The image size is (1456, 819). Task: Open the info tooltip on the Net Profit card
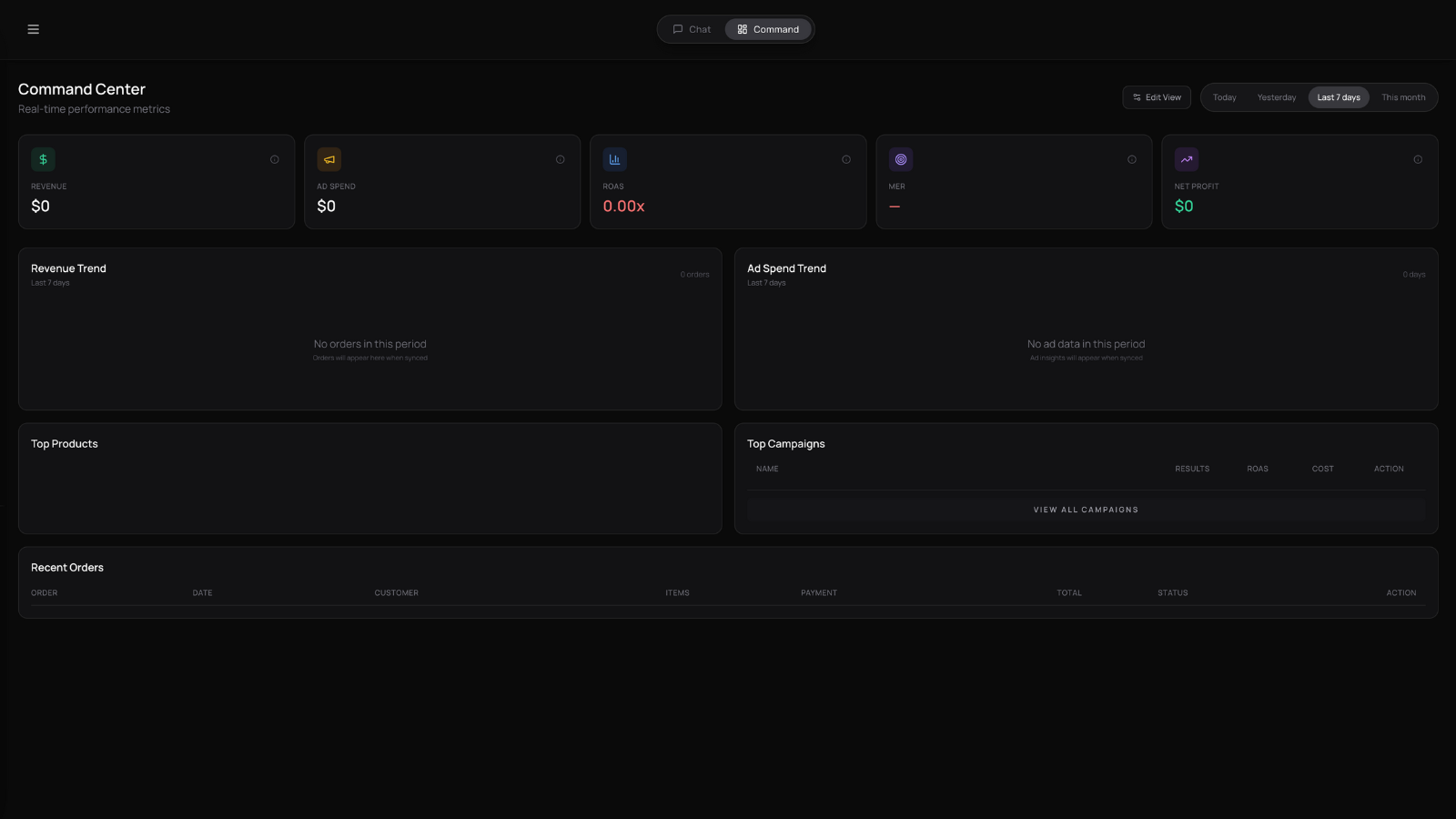(x=1418, y=159)
